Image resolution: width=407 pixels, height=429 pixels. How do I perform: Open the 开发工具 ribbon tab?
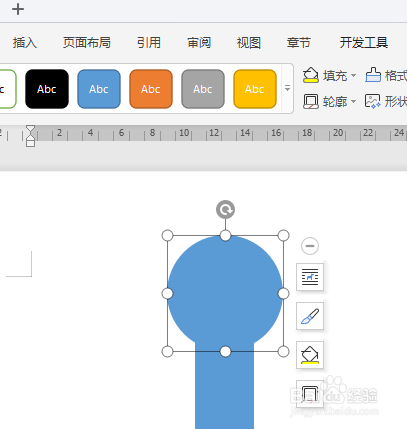click(364, 43)
